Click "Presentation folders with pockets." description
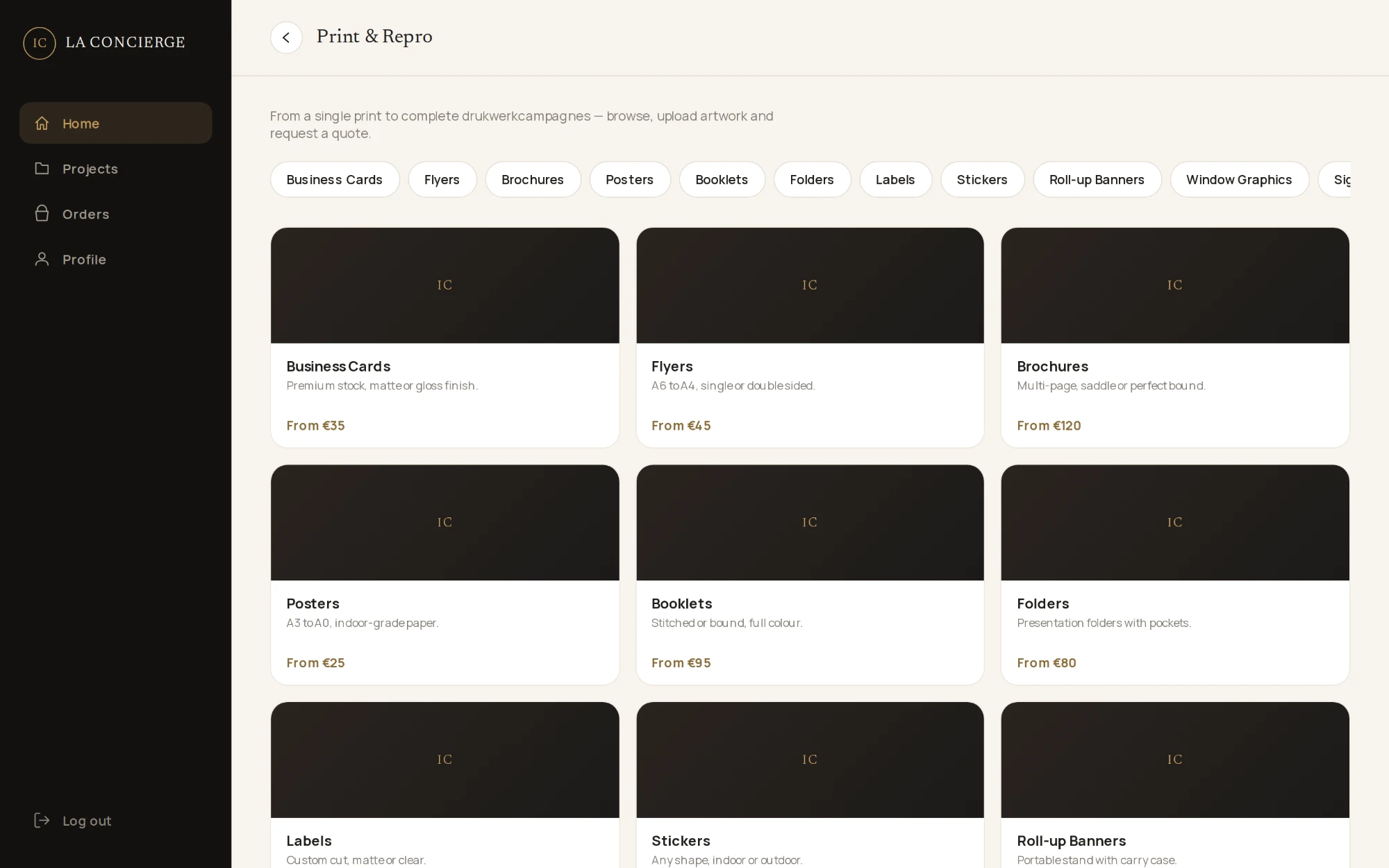 [x=1104, y=623]
